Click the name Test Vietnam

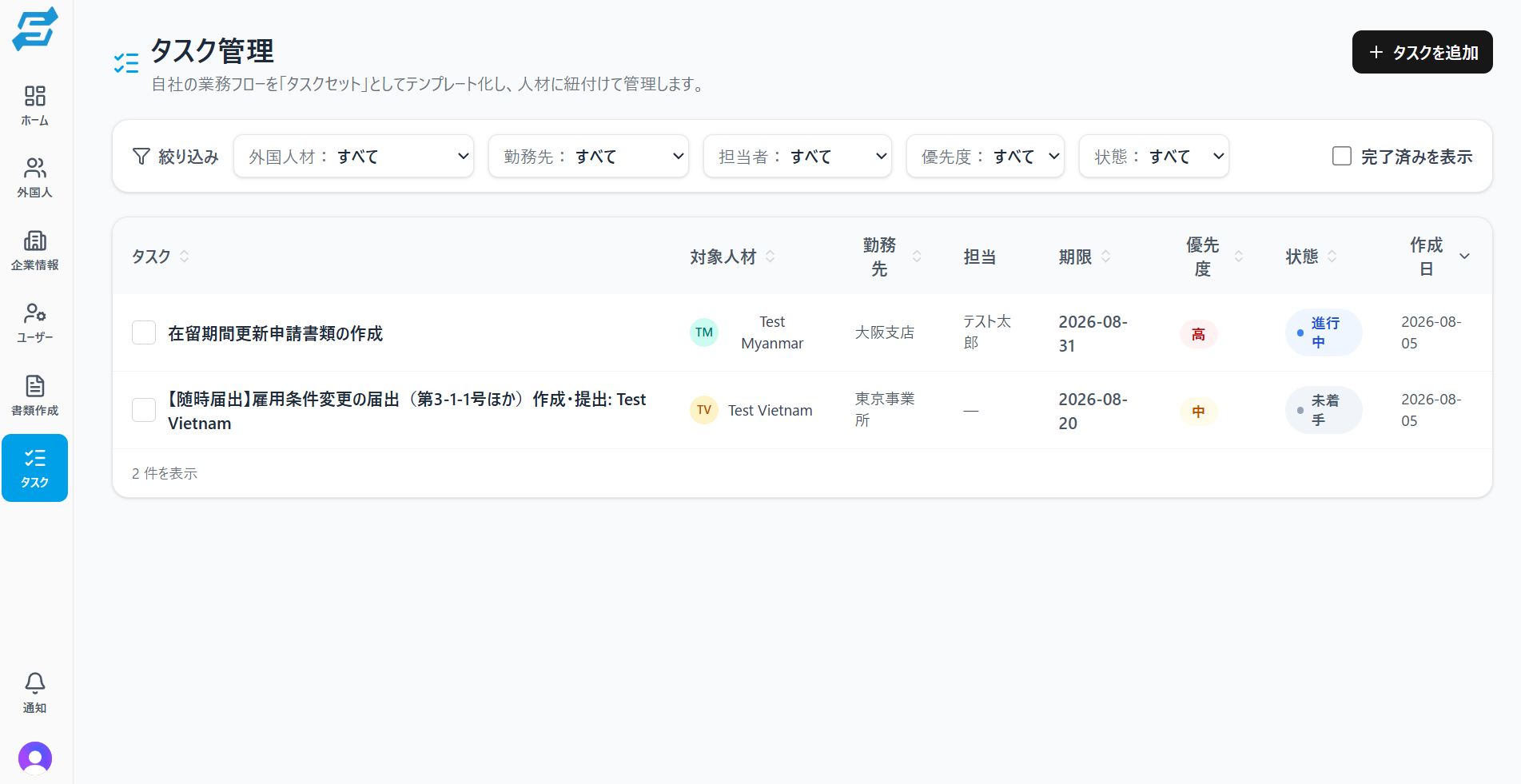point(770,410)
